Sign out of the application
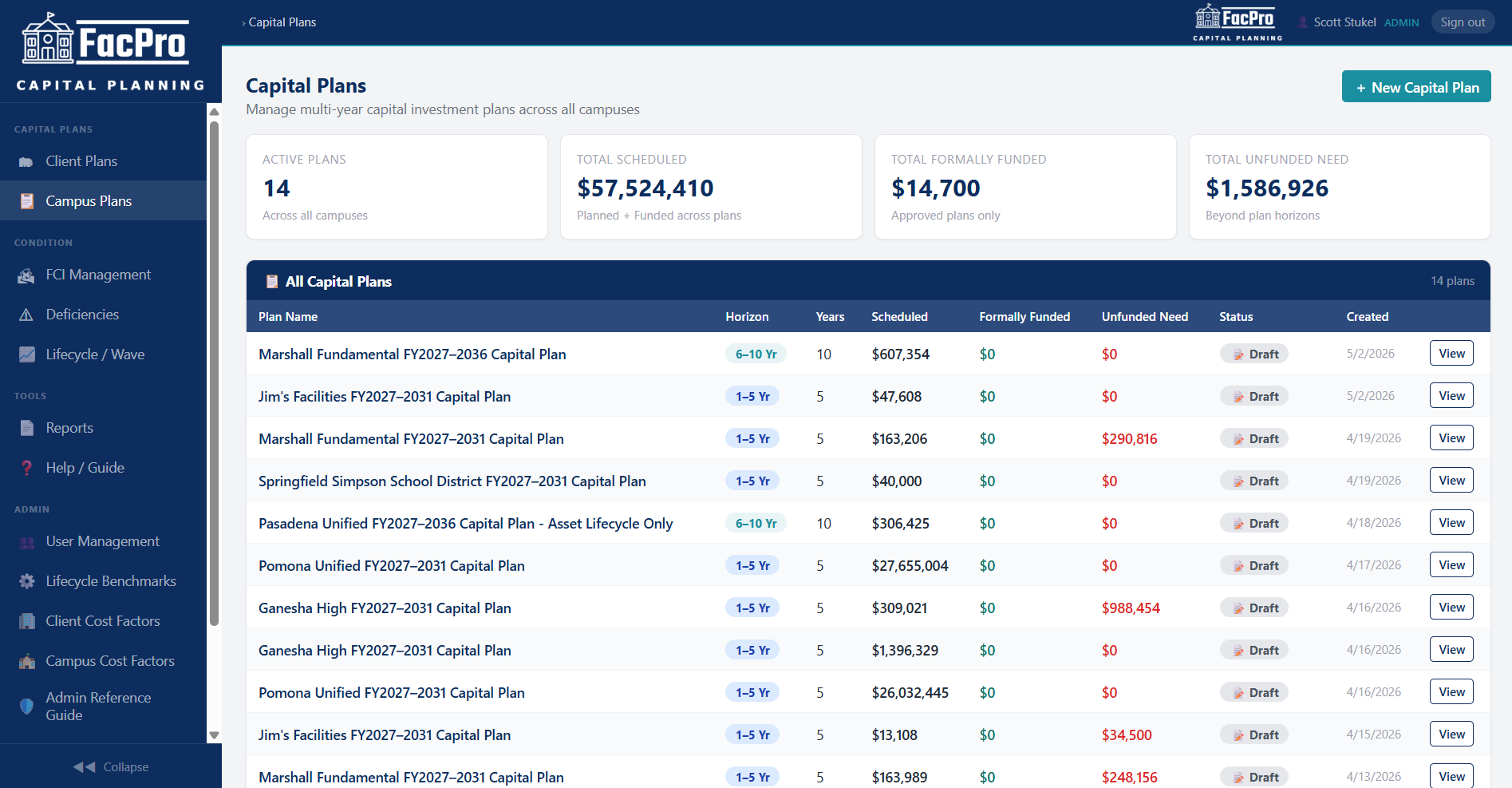This screenshot has height=788, width=1512. (1463, 22)
